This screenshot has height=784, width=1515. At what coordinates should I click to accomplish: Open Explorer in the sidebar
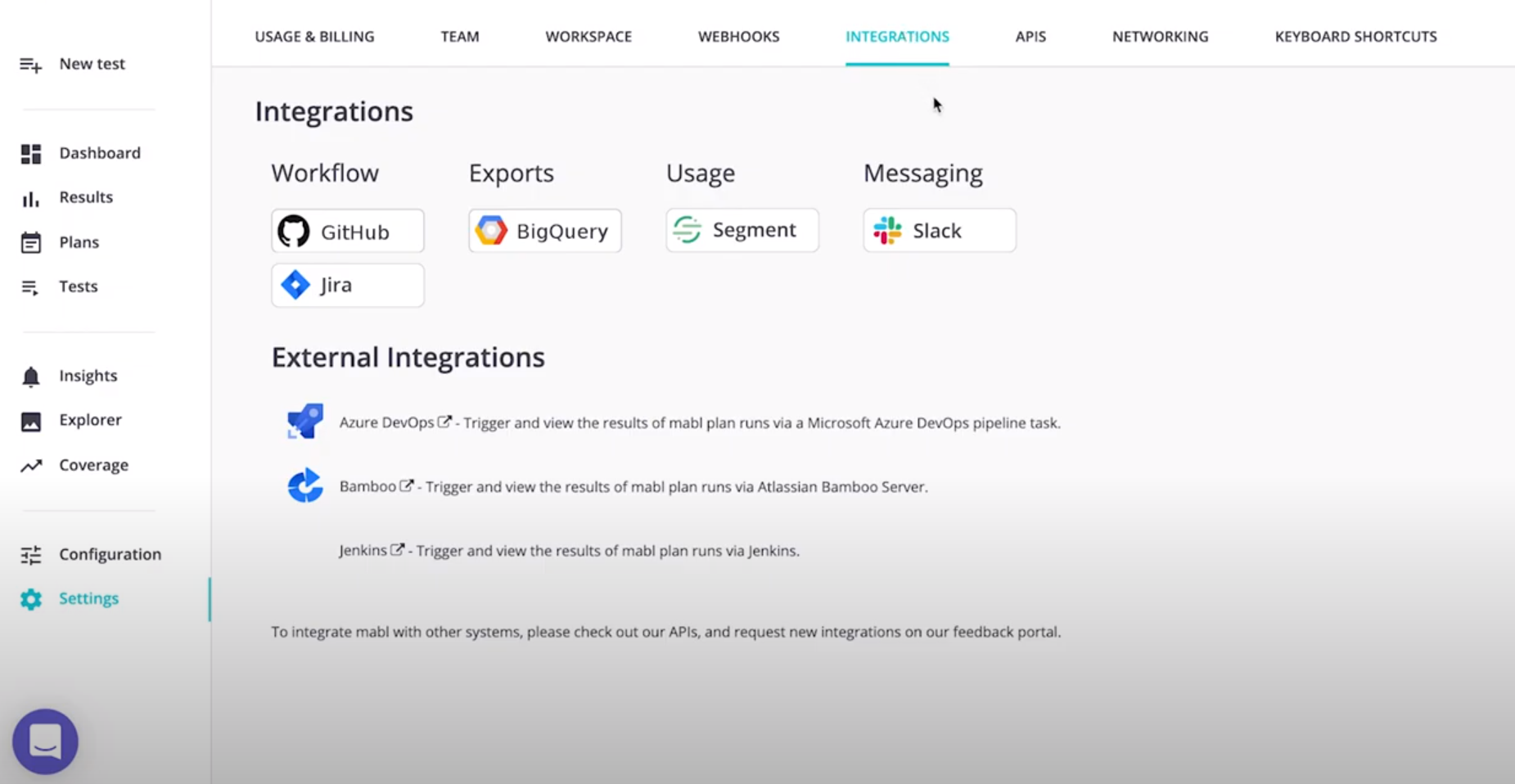pyautogui.click(x=90, y=420)
